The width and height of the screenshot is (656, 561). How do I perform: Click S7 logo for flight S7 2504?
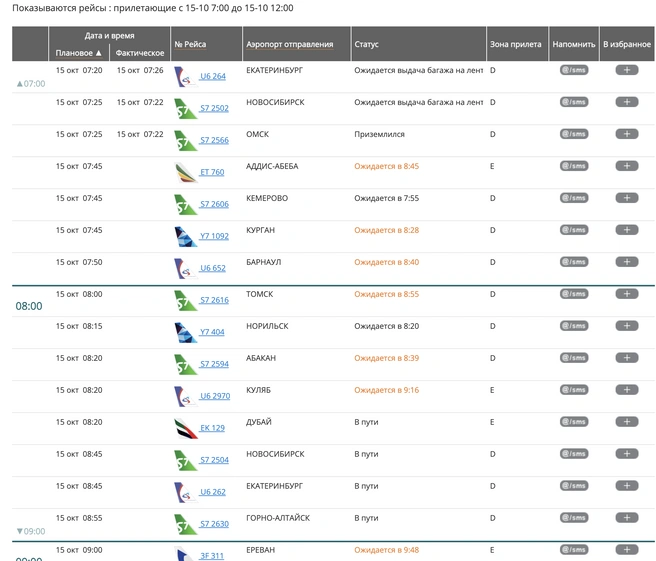(x=185, y=461)
